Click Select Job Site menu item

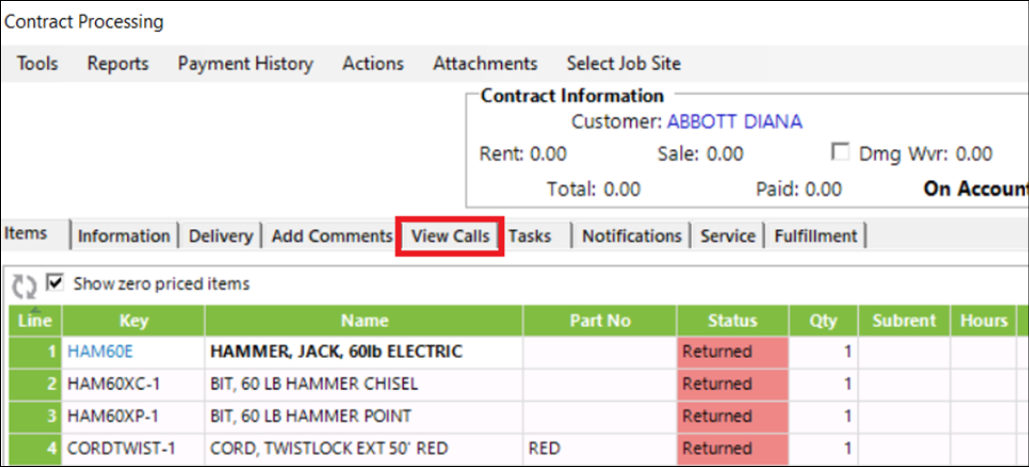(623, 63)
